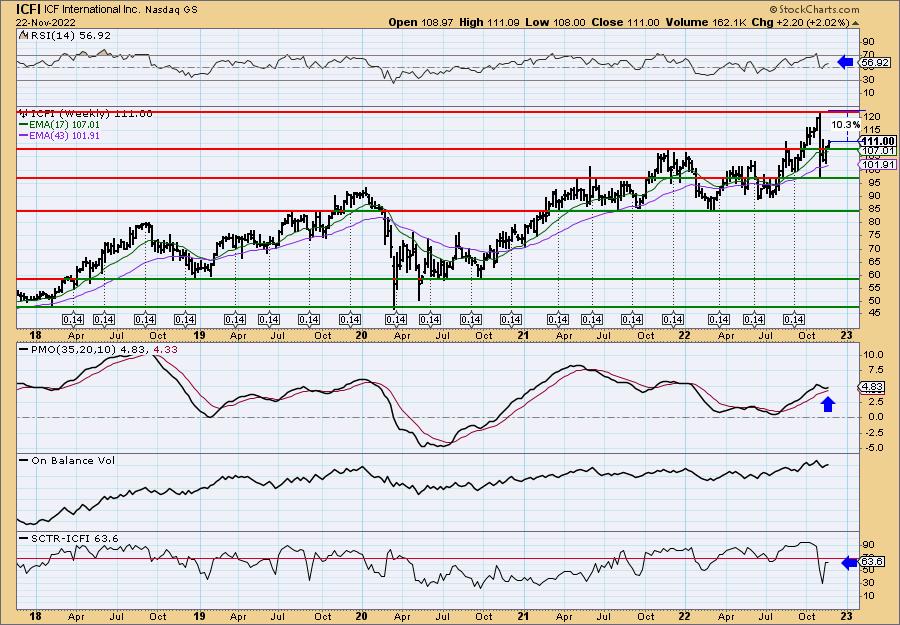The width and height of the screenshot is (900, 625).
Task: Click the SCTR-ICFI legend line icon
Action: click(24, 538)
